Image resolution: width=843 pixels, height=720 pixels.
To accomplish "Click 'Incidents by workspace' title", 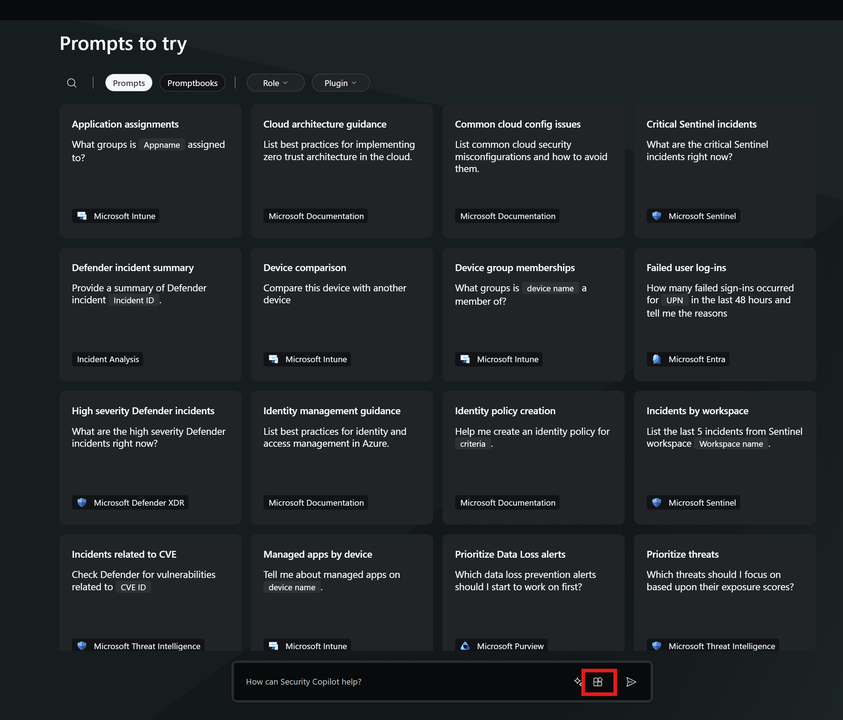I will pos(697,411).
